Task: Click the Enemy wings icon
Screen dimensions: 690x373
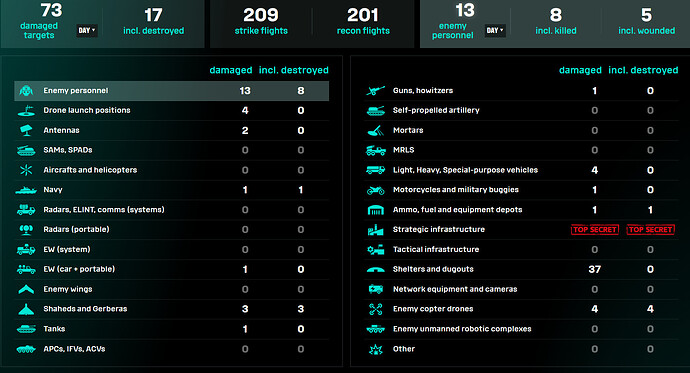Action: (26, 289)
